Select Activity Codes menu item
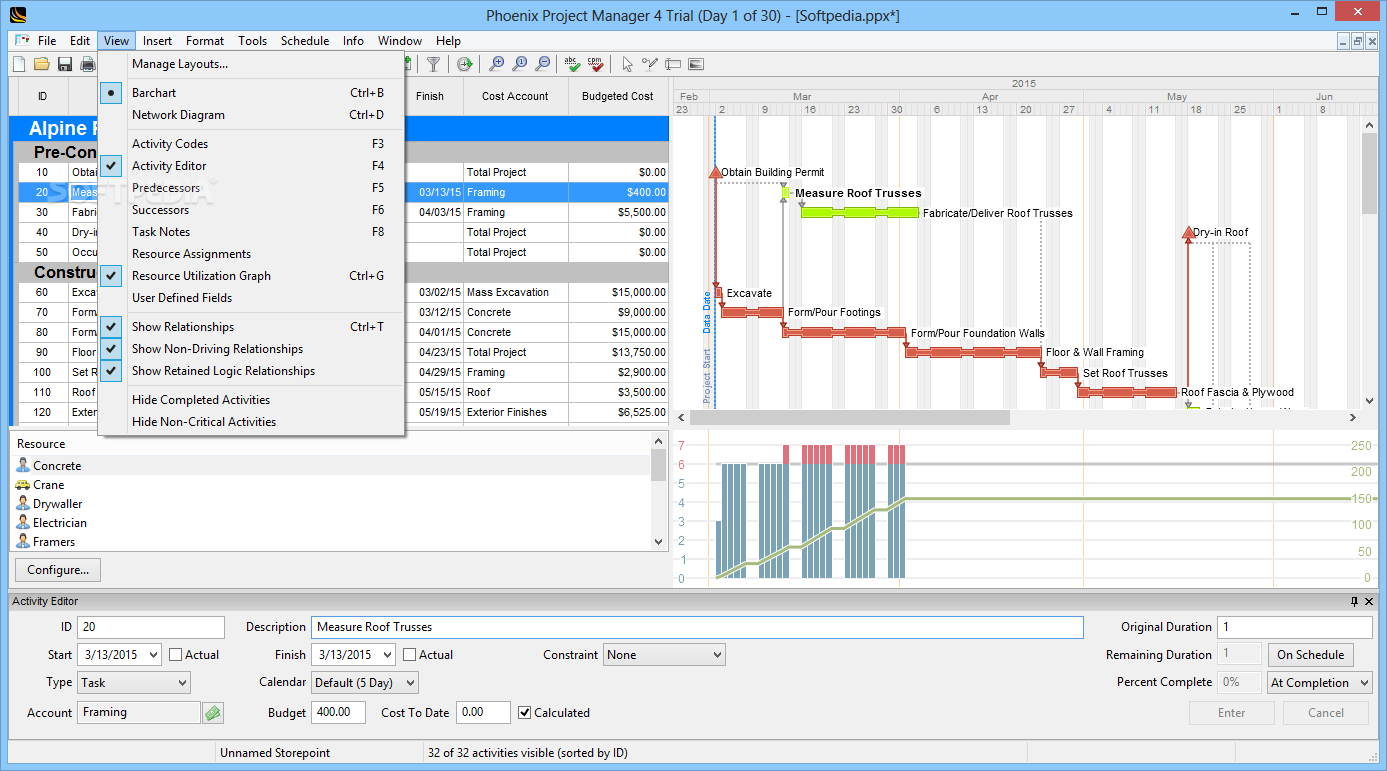 click(x=251, y=144)
